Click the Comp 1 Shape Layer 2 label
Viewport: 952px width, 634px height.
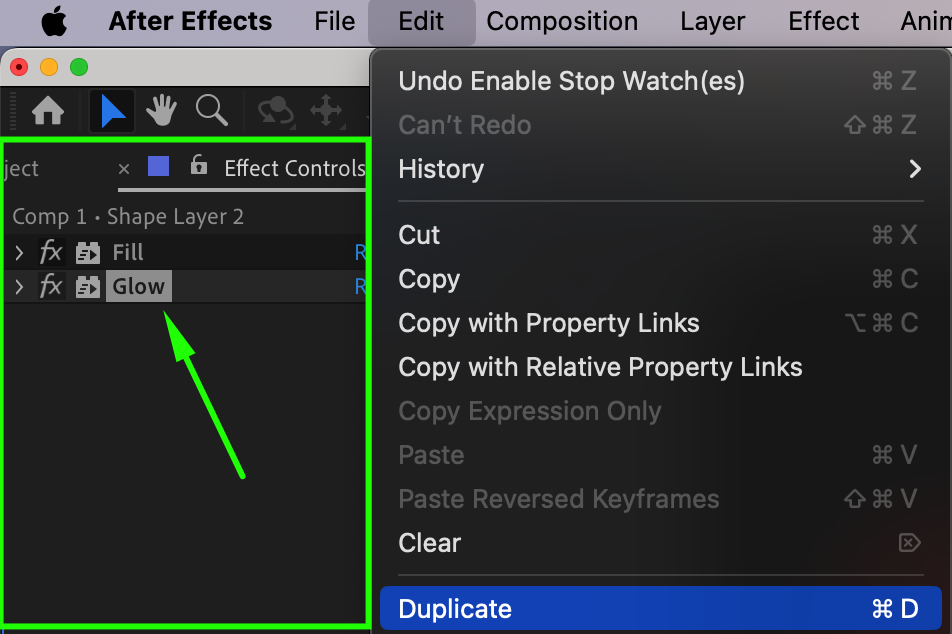click(x=128, y=217)
